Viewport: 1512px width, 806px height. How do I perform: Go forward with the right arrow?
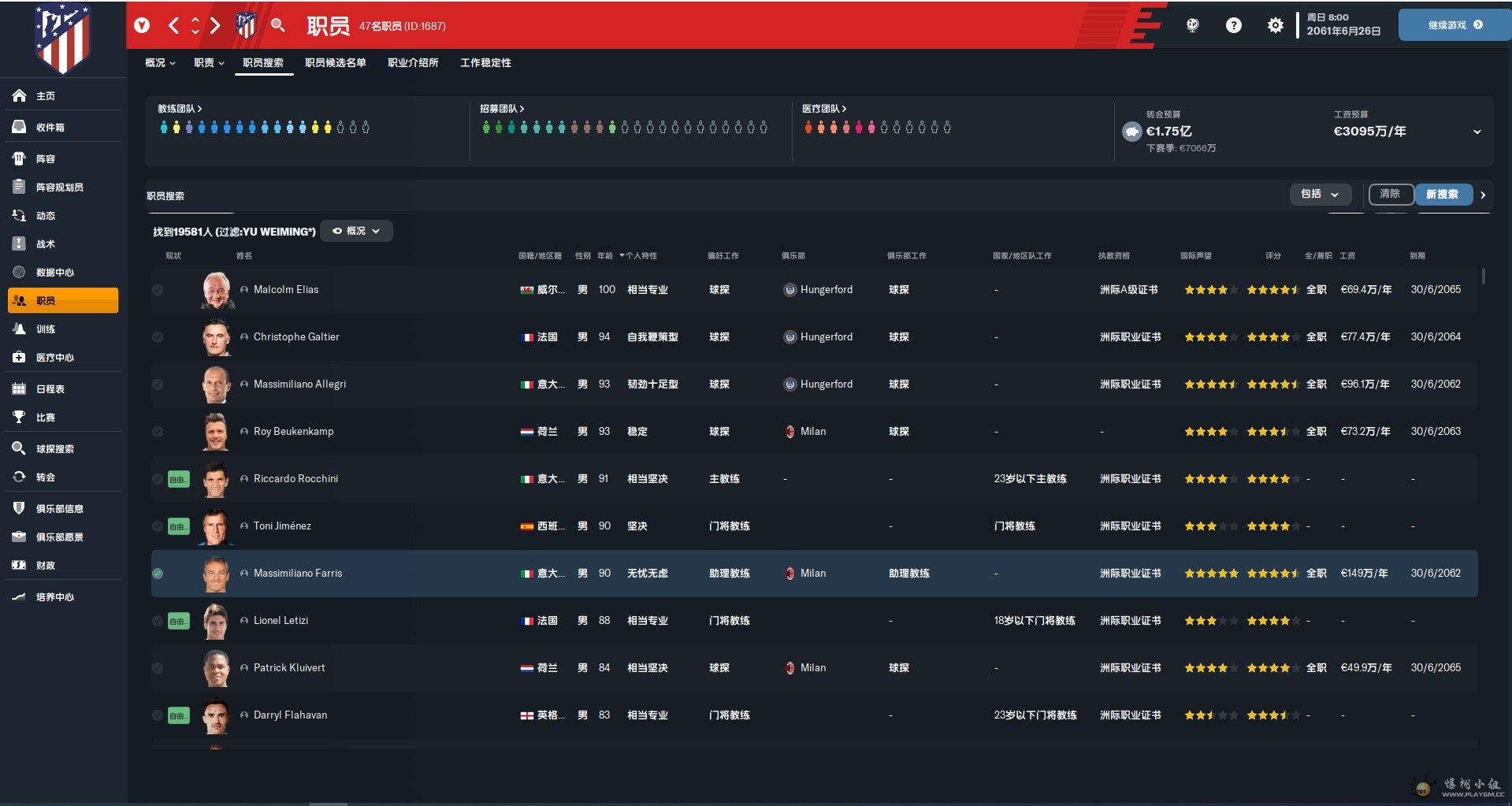point(215,25)
